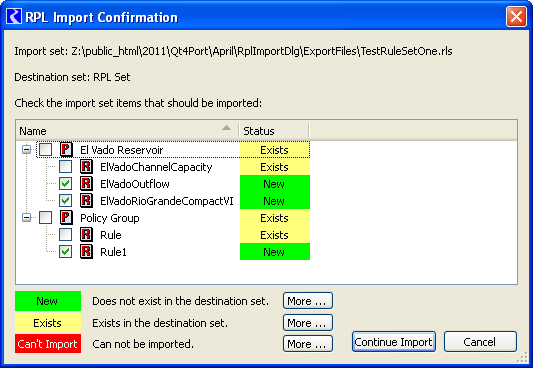
Task: Enable the ElVadoChannelCapacity checkbox
Action: tap(65, 167)
